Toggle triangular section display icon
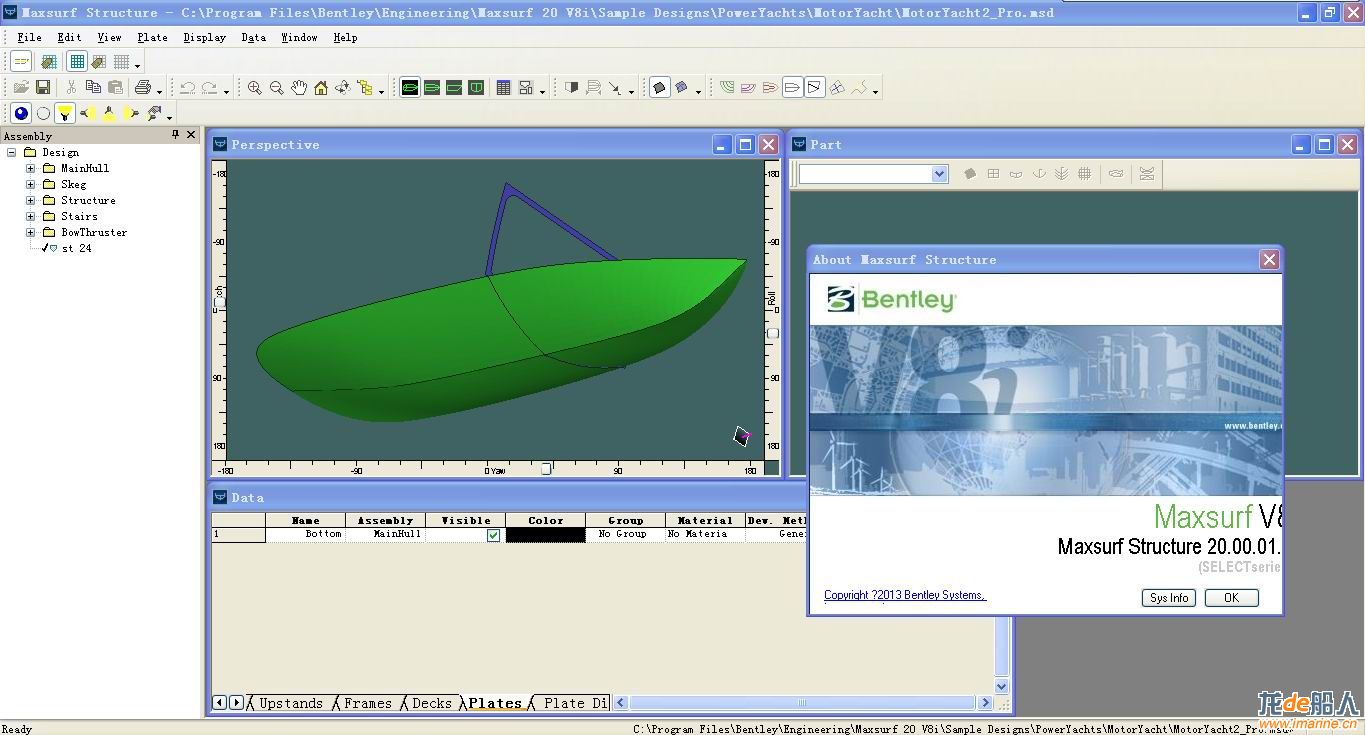Image resolution: width=1365 pixels, height=735 pixels. pos(815,88)
